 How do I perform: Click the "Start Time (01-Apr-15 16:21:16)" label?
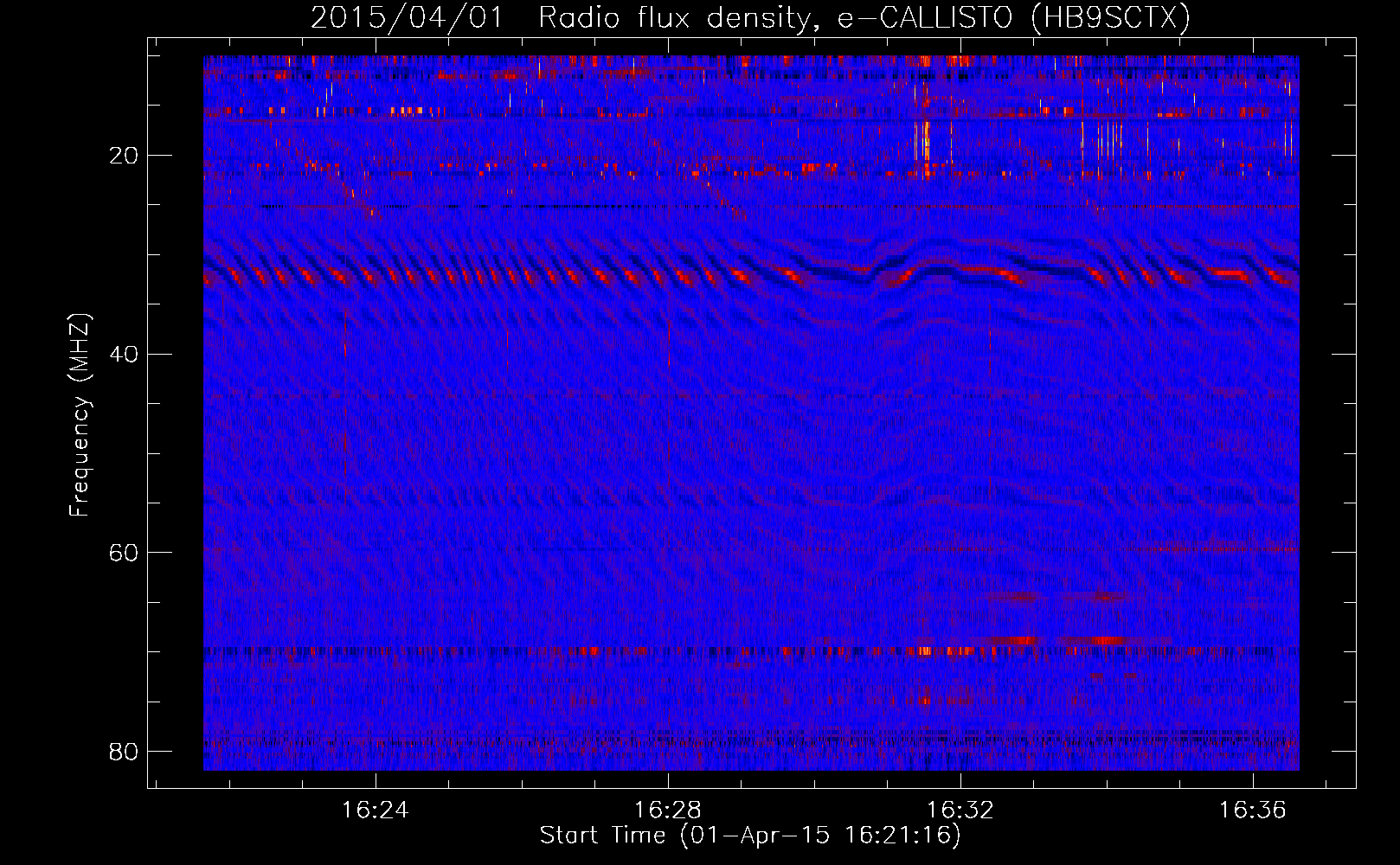[x=750, y=836]
